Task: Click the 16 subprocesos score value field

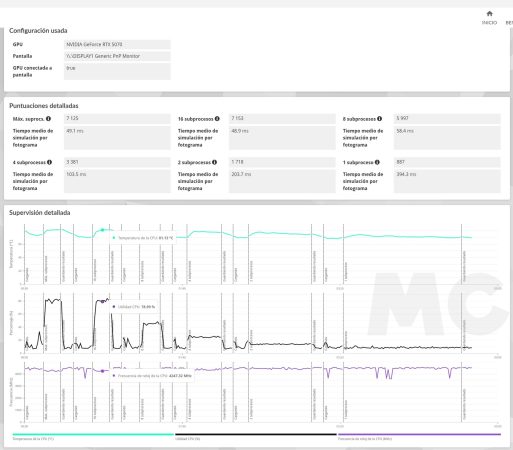Action: coord(282,118)
